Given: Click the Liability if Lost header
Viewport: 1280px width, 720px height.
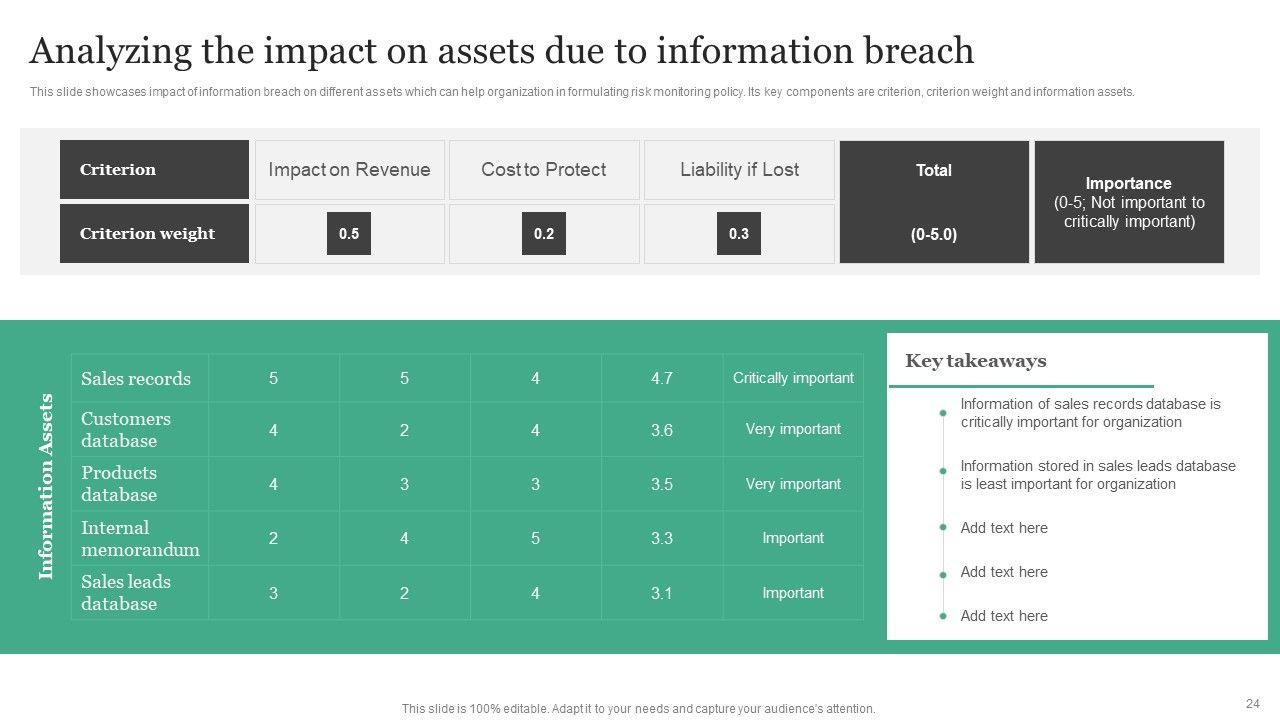Looking at the screenshot, I should pos(739,170).
